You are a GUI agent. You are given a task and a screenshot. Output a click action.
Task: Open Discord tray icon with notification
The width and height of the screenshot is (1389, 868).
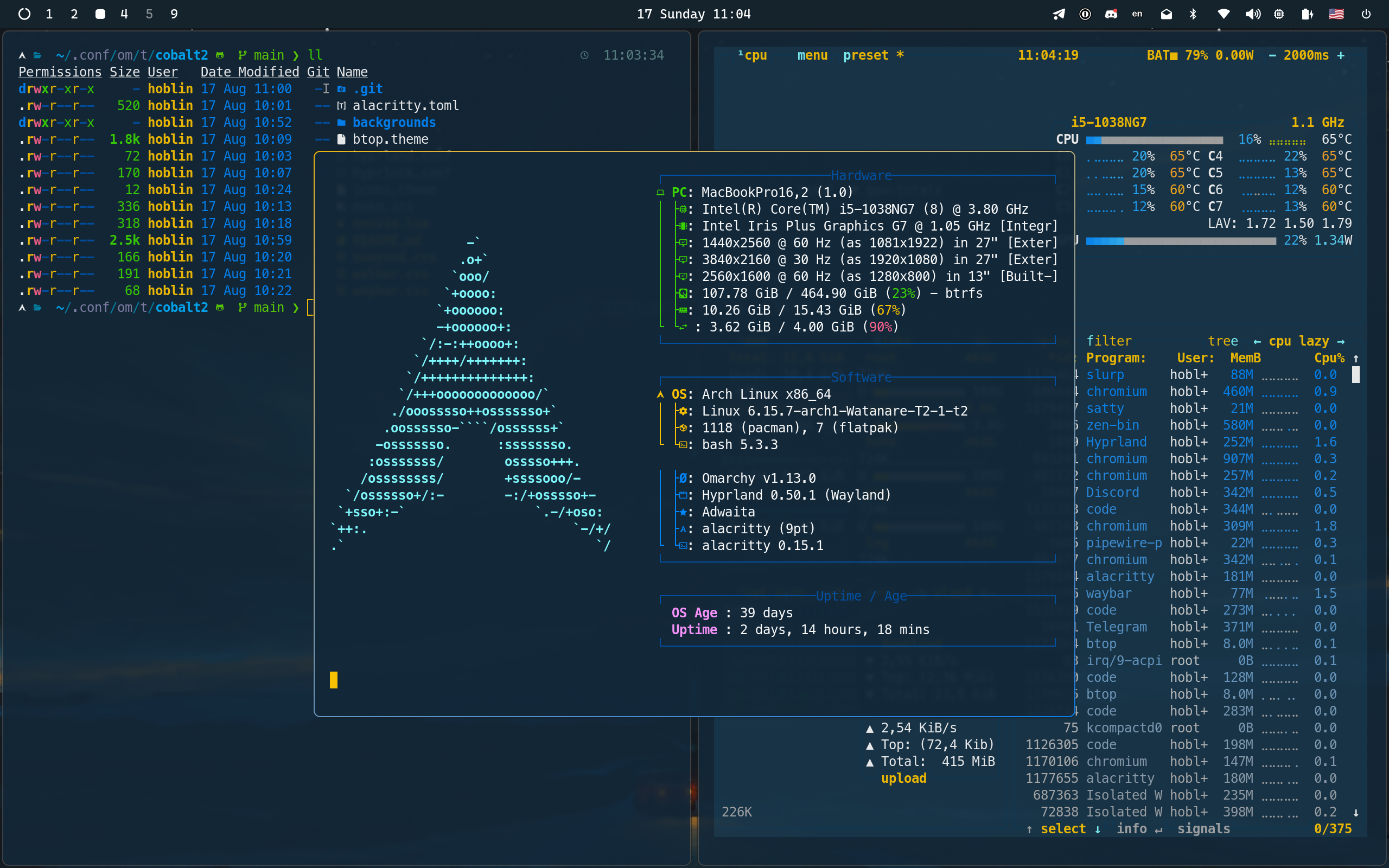pos(1111,14)
